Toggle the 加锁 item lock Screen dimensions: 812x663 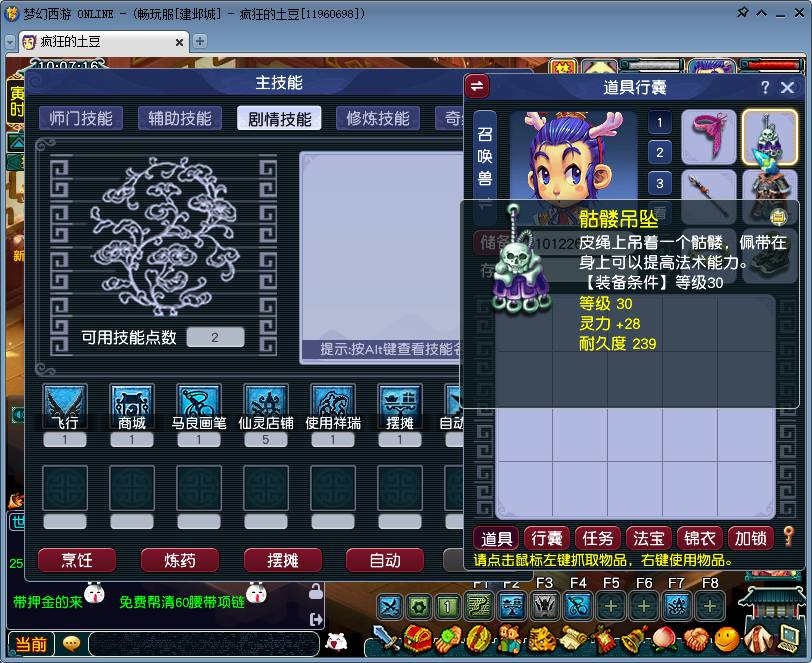coord(750,538)
